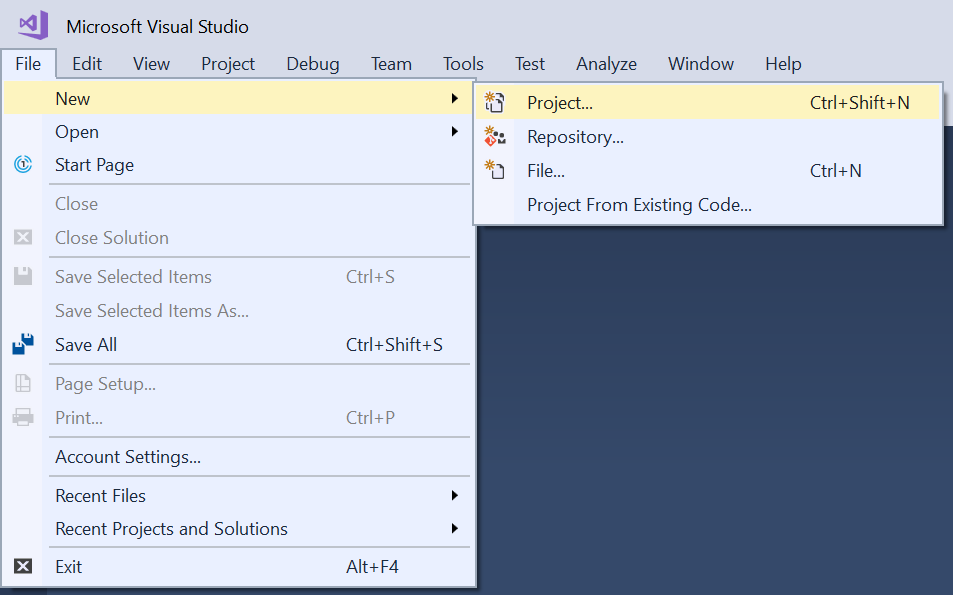Open the Edit menu
Screen dimensions: 953x595
(x=87, y=64)
